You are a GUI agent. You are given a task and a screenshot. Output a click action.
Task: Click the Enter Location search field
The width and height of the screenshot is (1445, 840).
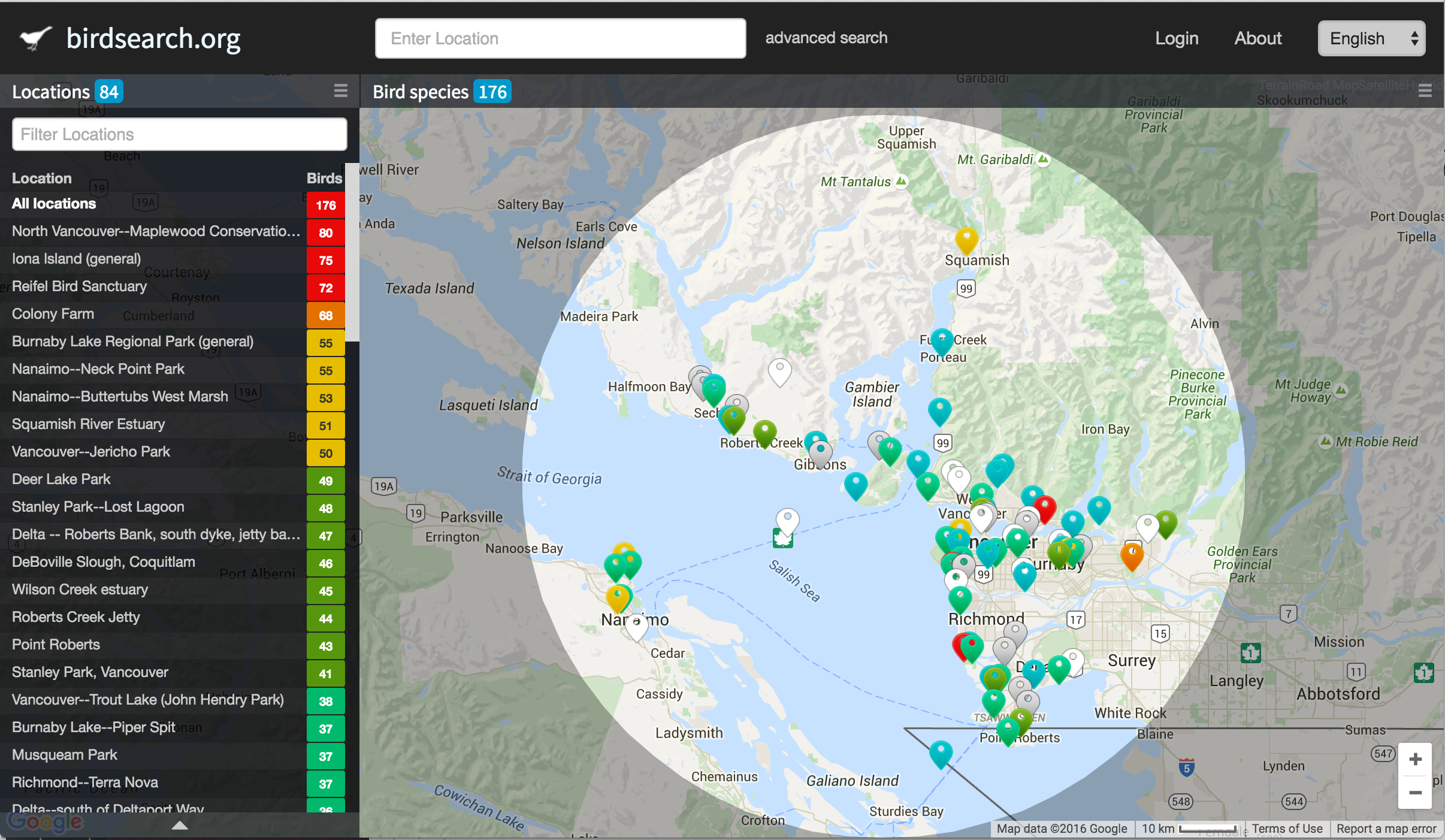click(560, 39)
